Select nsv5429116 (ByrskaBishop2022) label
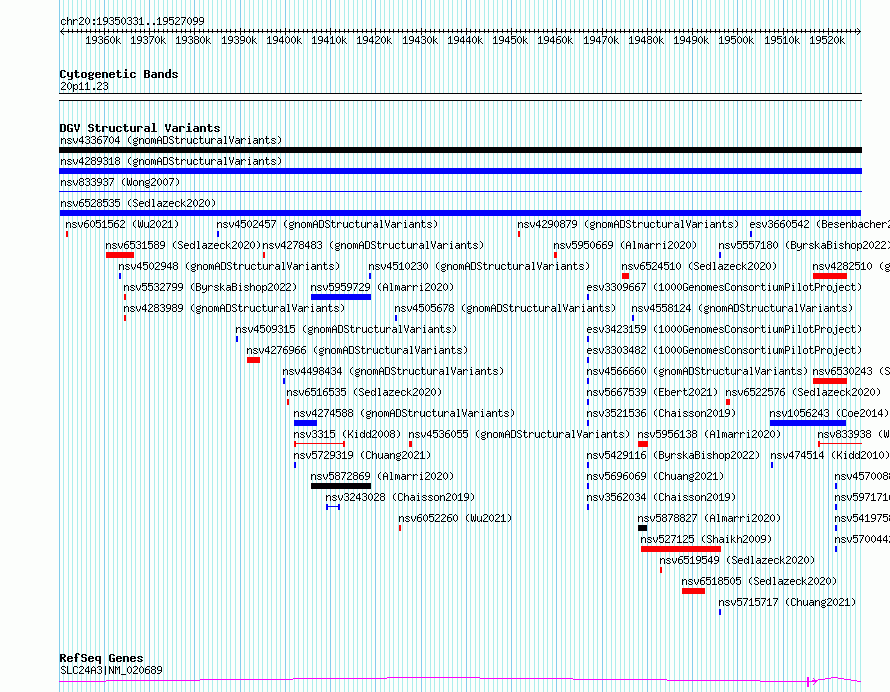Image resolution: width=890 pixels, height=692 pixels. pos(673,455)
